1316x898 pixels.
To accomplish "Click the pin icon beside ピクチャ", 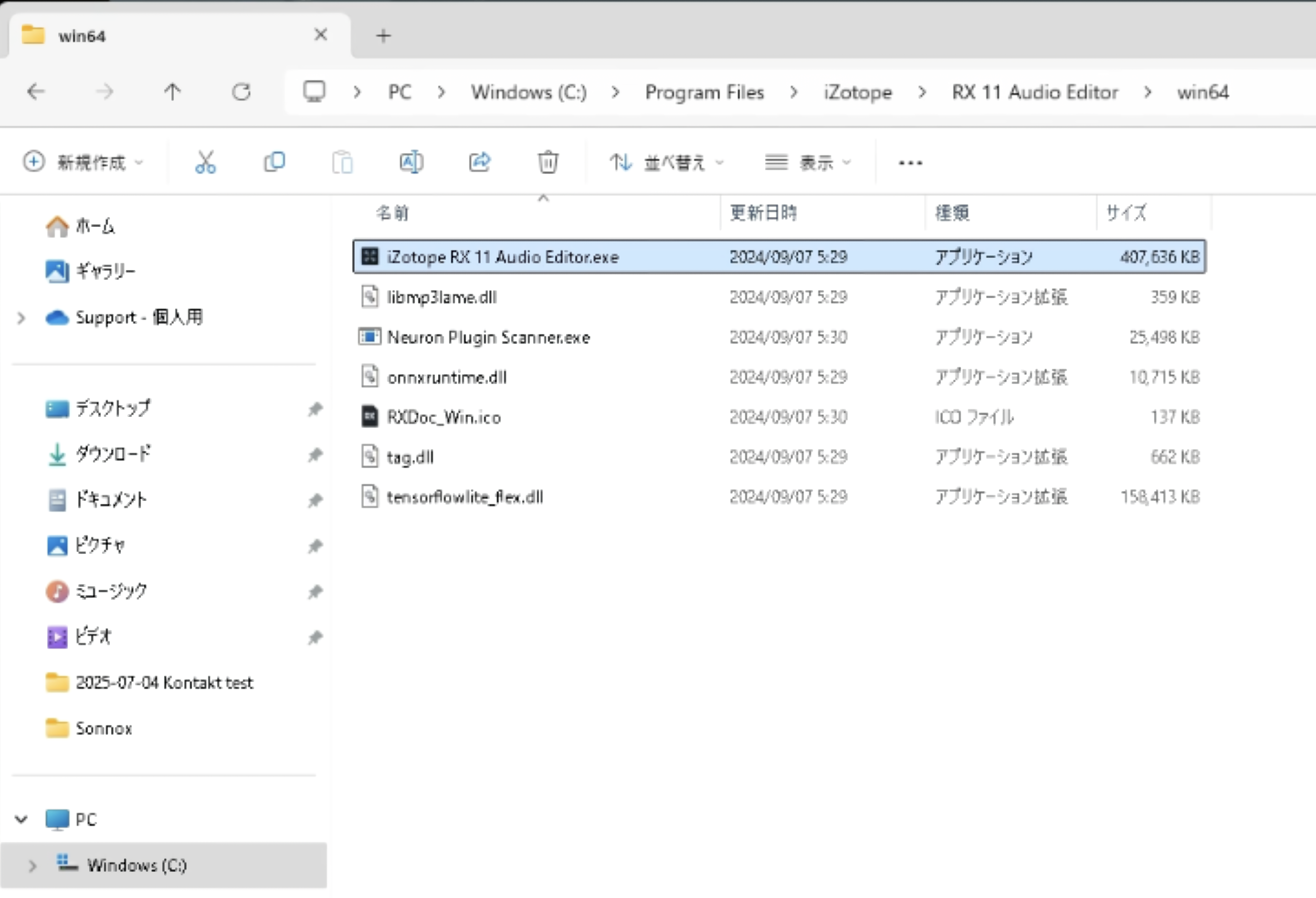I will point(315,546).
